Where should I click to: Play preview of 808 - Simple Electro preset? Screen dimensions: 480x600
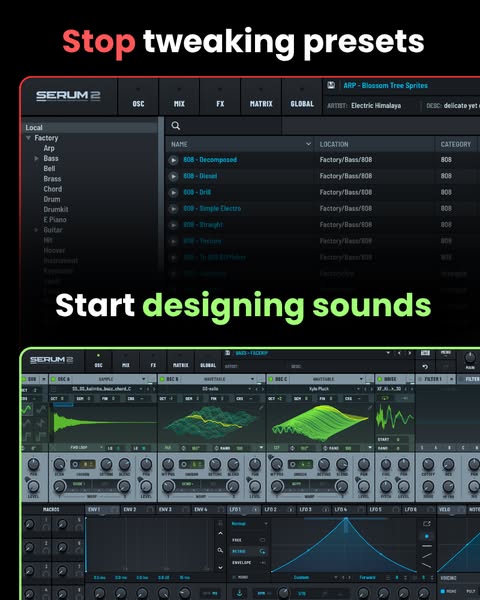(x=173, y=209)
